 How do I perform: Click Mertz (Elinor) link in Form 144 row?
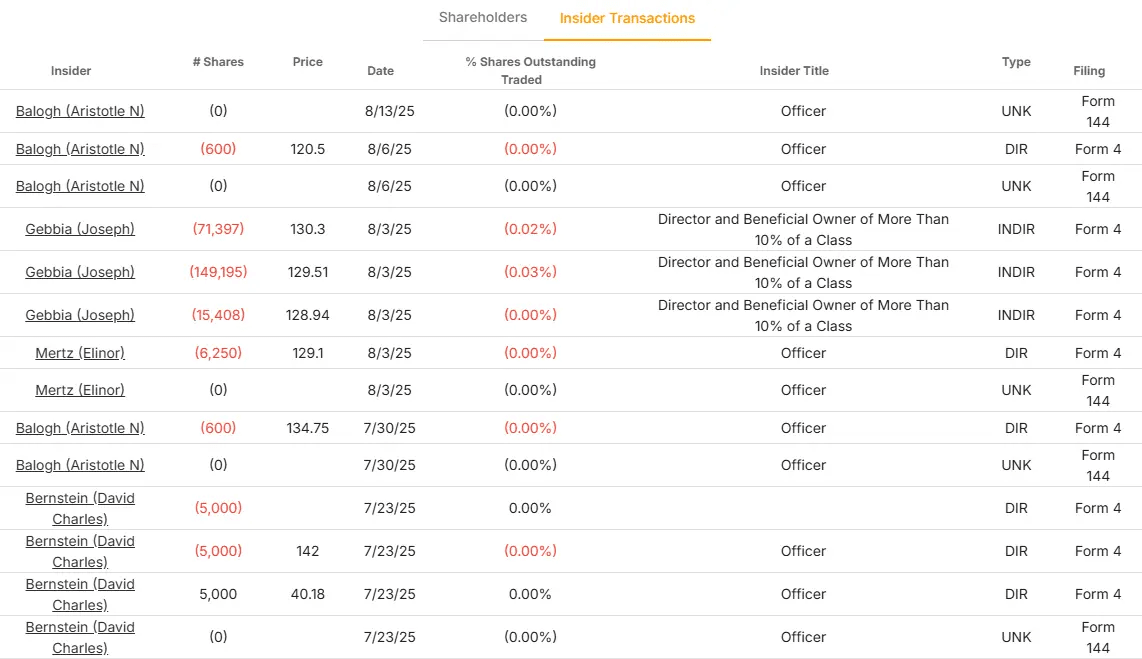[x=80, y=390]
